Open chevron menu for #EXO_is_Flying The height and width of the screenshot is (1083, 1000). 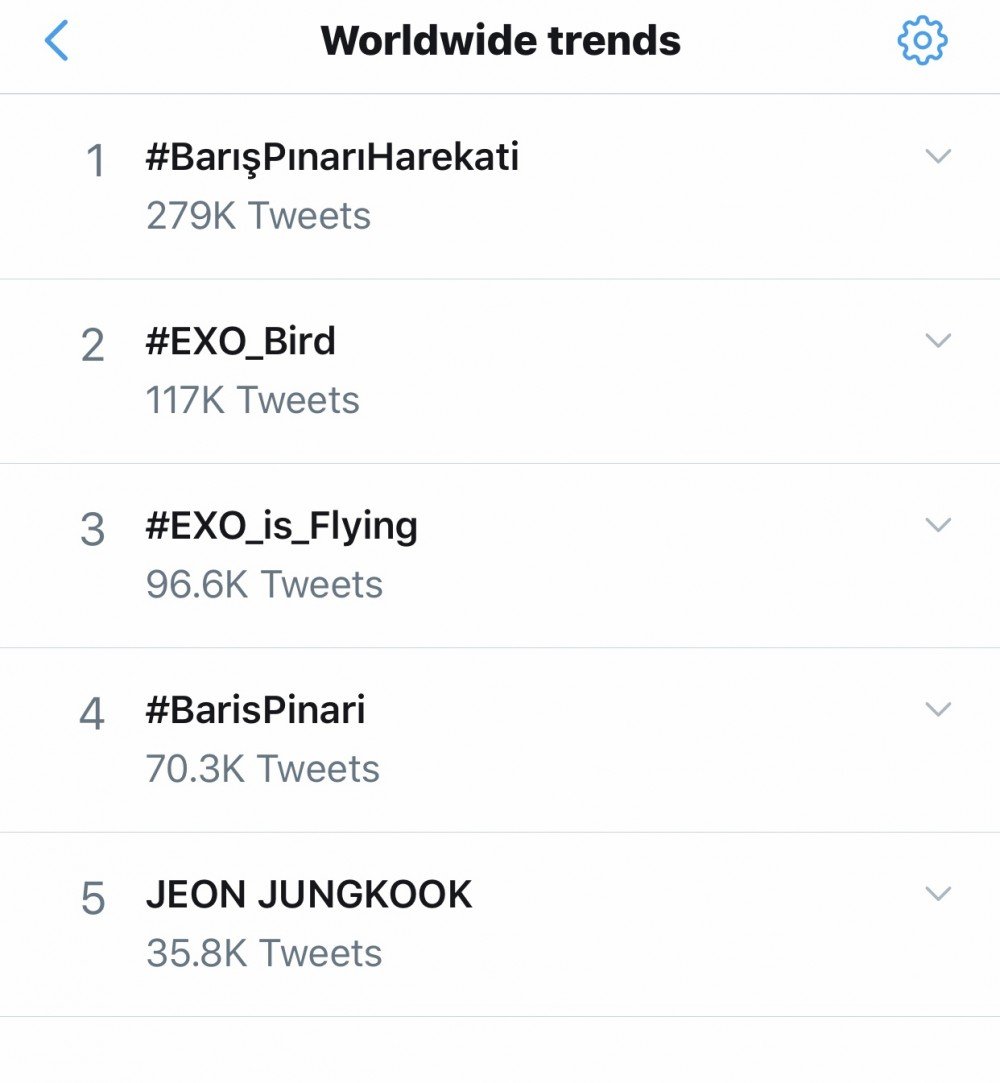938,525
